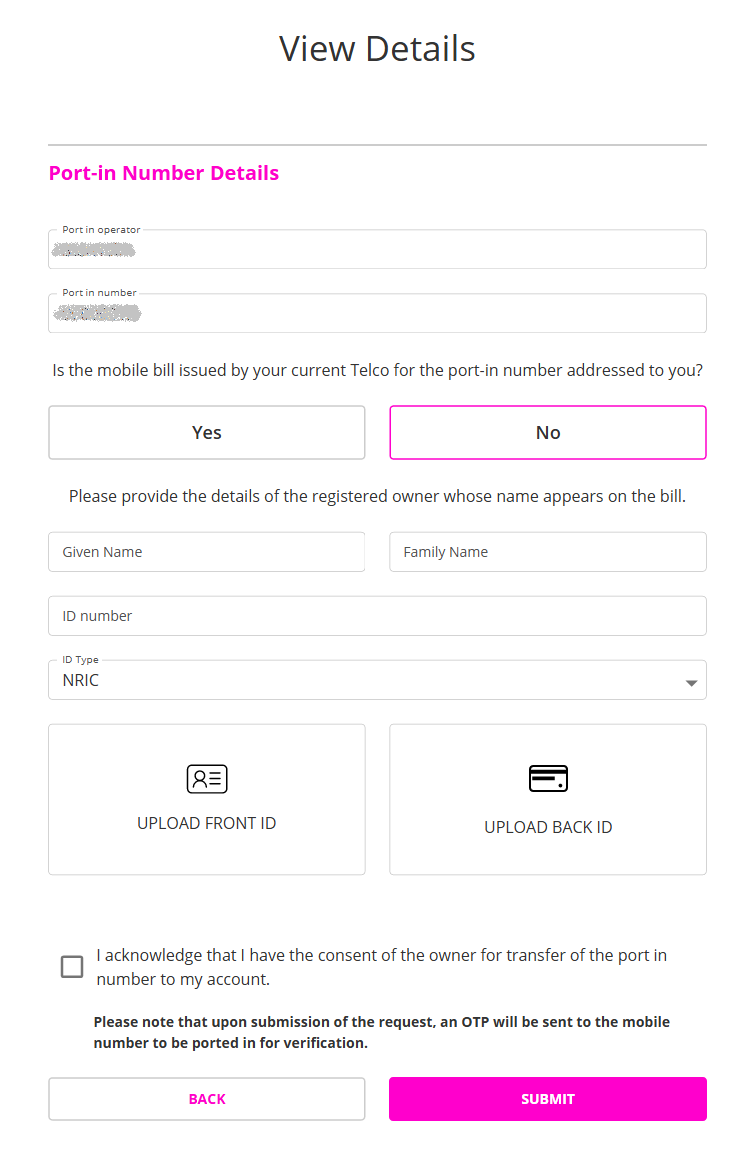This screenshot has width=745, height=1154.
Task: Click the ID Type dropdown chevron
Action: (691, 682)
